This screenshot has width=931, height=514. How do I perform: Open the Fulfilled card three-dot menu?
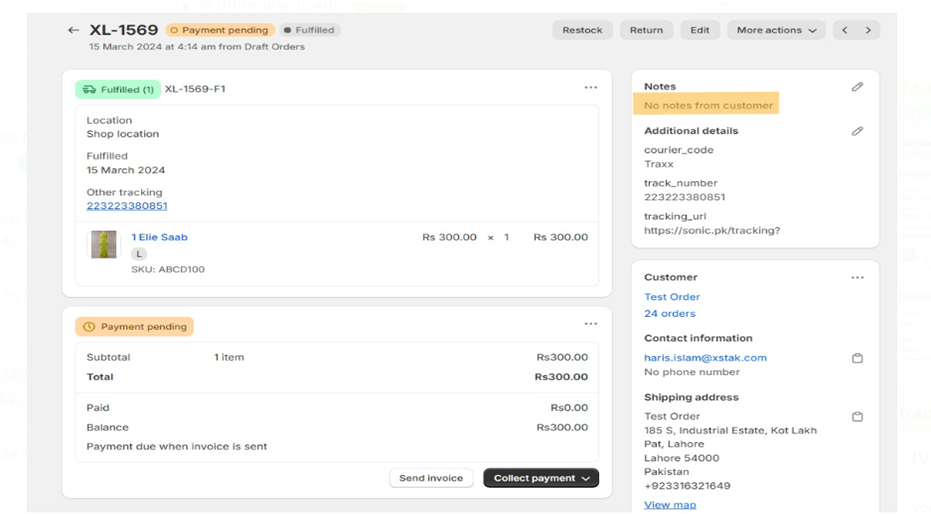coord(591,88)
